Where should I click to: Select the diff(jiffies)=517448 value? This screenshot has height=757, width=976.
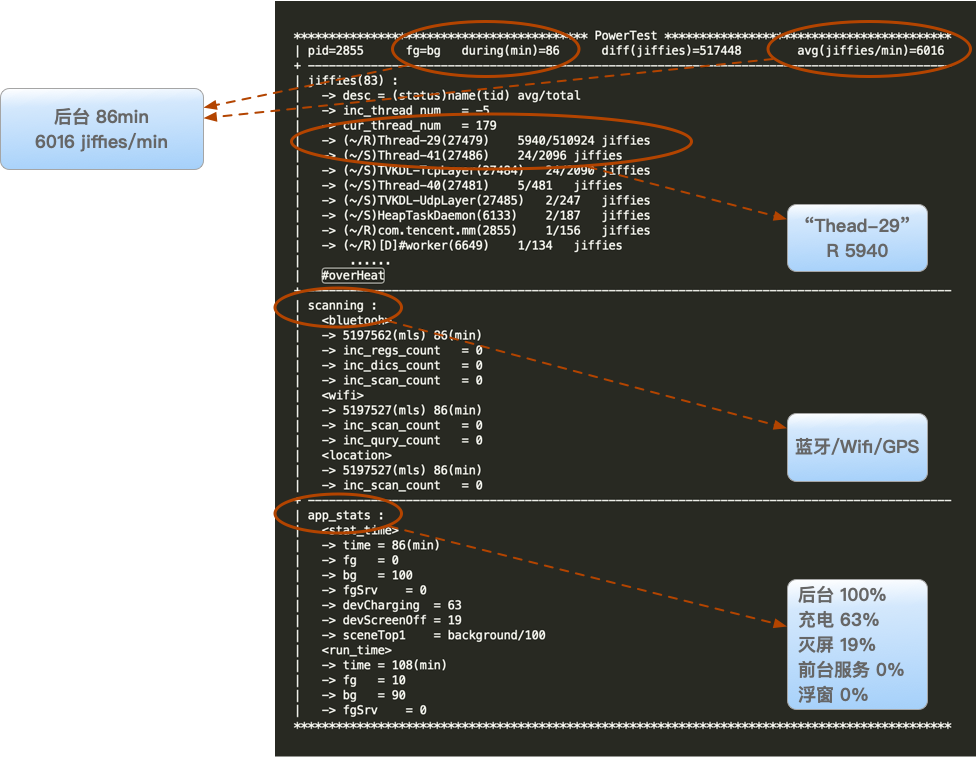(x=671, y=50)
